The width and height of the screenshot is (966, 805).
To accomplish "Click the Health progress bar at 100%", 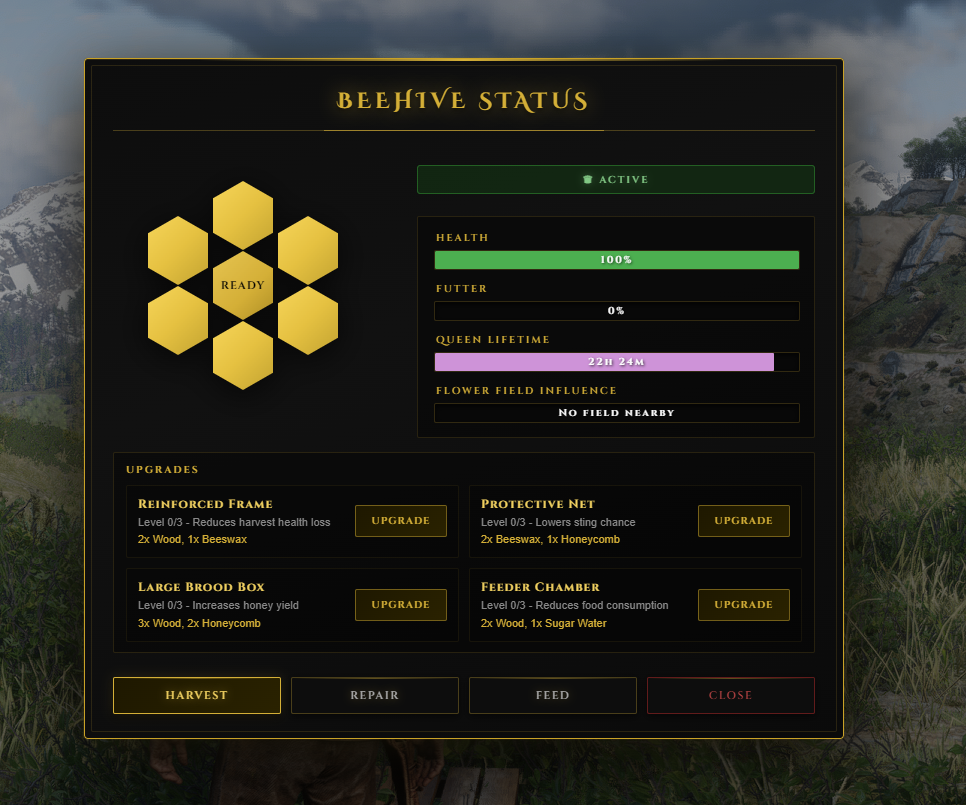I will [x=617, y=260].
